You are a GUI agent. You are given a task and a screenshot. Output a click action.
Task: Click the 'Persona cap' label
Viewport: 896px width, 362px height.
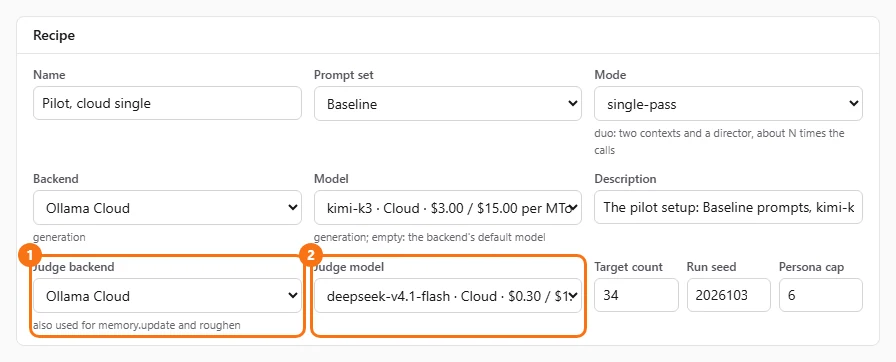(x=811, y=267)
